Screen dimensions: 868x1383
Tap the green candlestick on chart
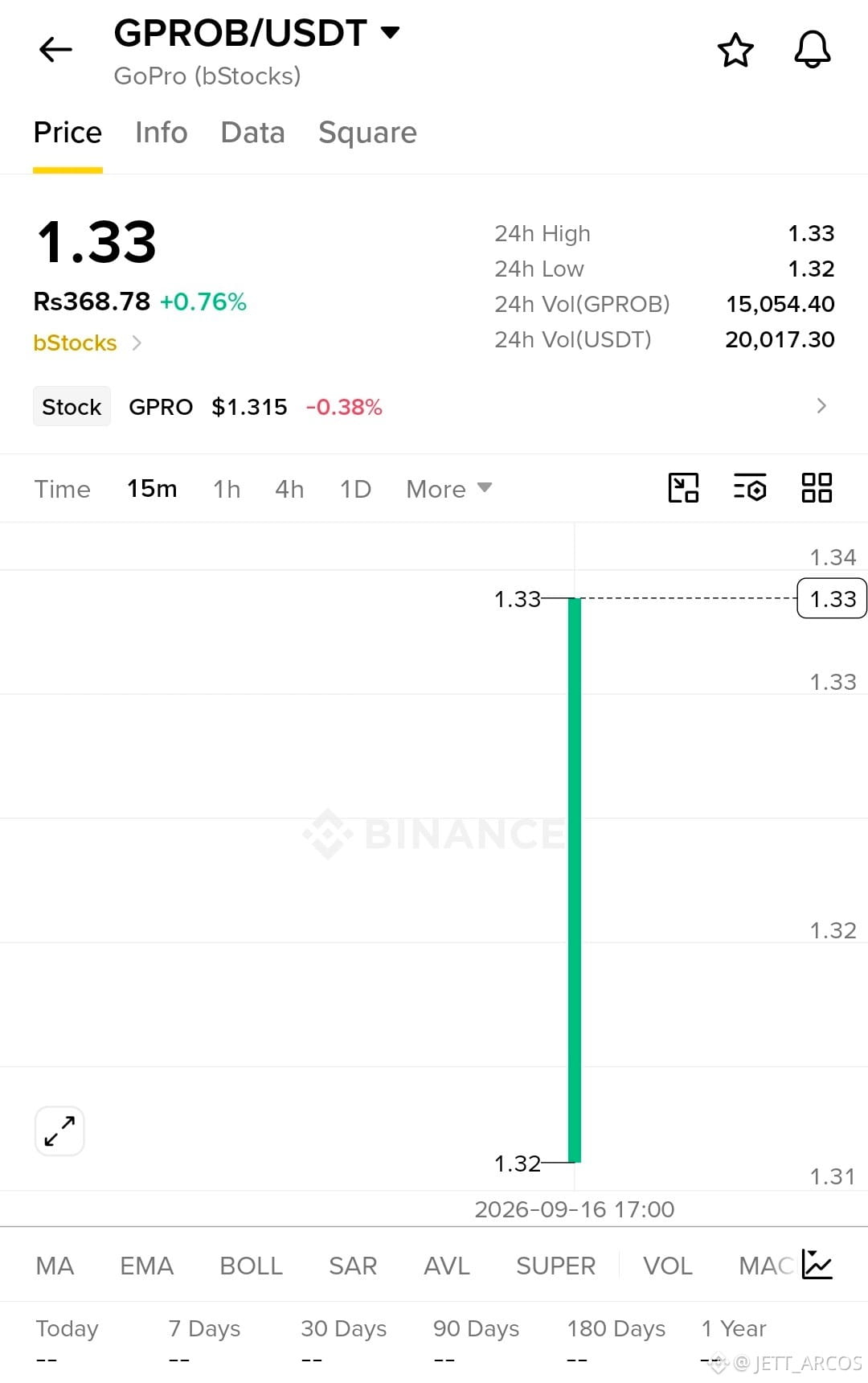pos(574,880)
